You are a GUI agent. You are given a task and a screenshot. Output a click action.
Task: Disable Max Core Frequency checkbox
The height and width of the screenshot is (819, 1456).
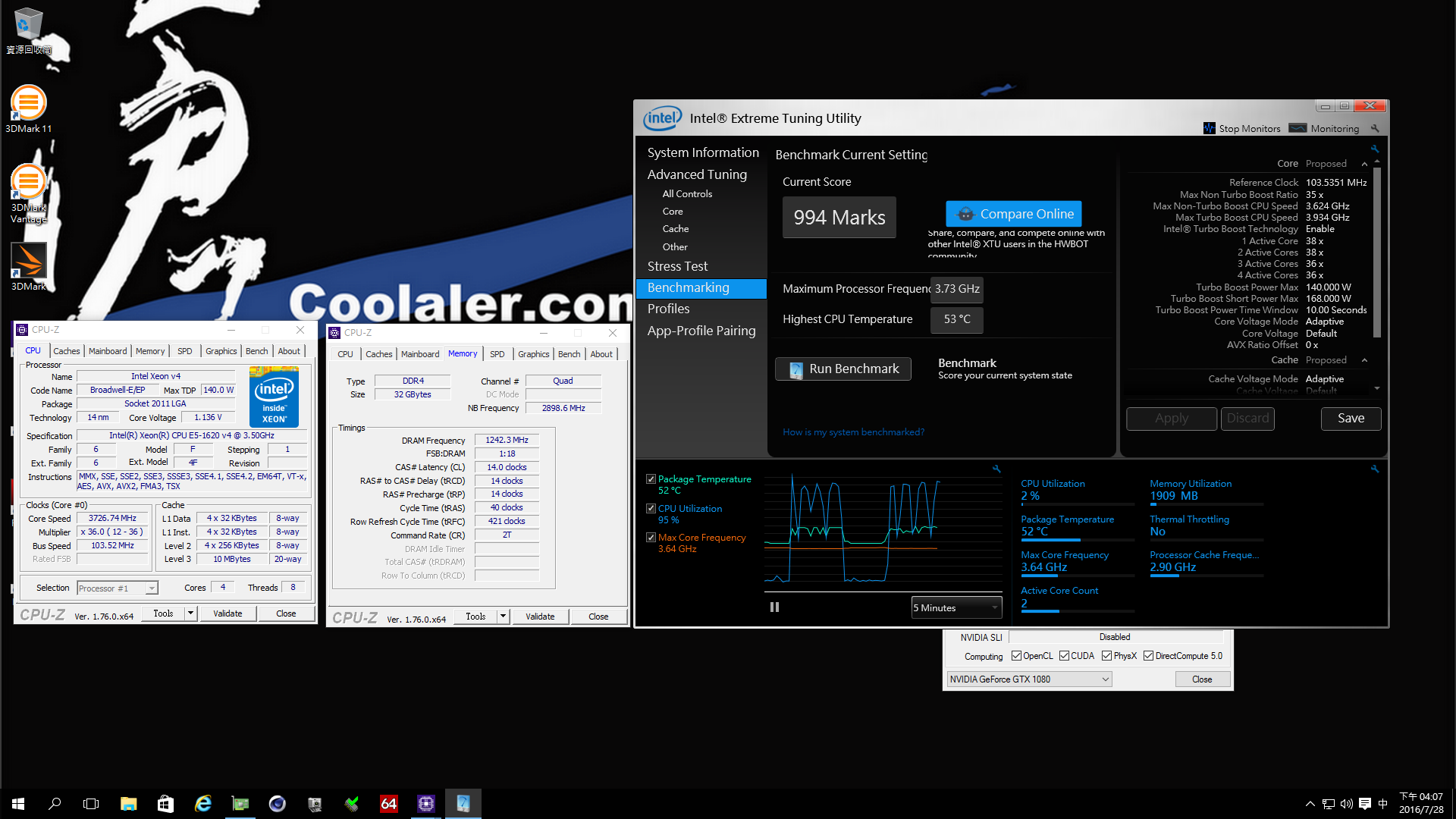pyautogui.click(x=651, y=538)
